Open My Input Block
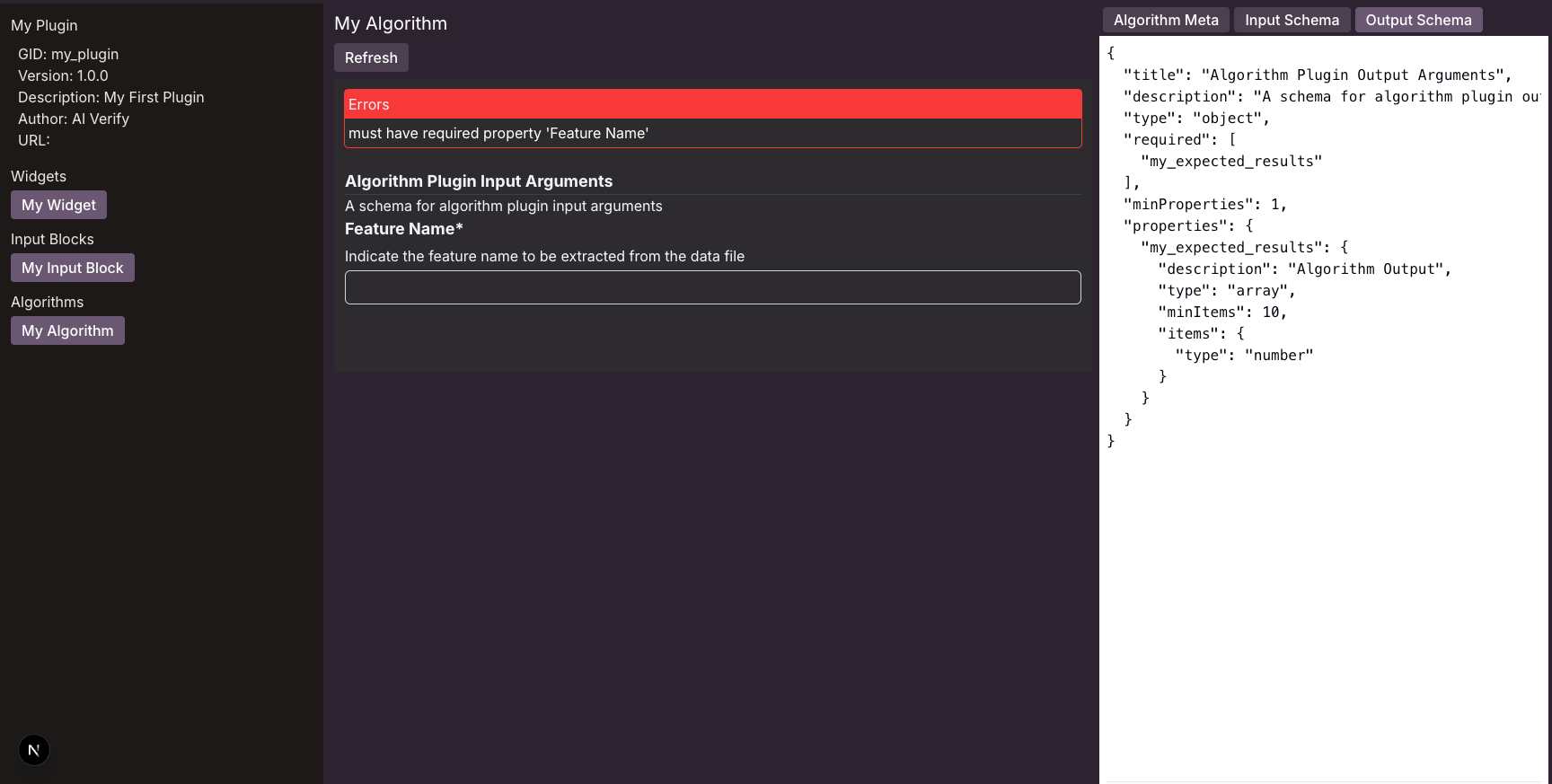 pyautogui.click(x=73, y=268)
